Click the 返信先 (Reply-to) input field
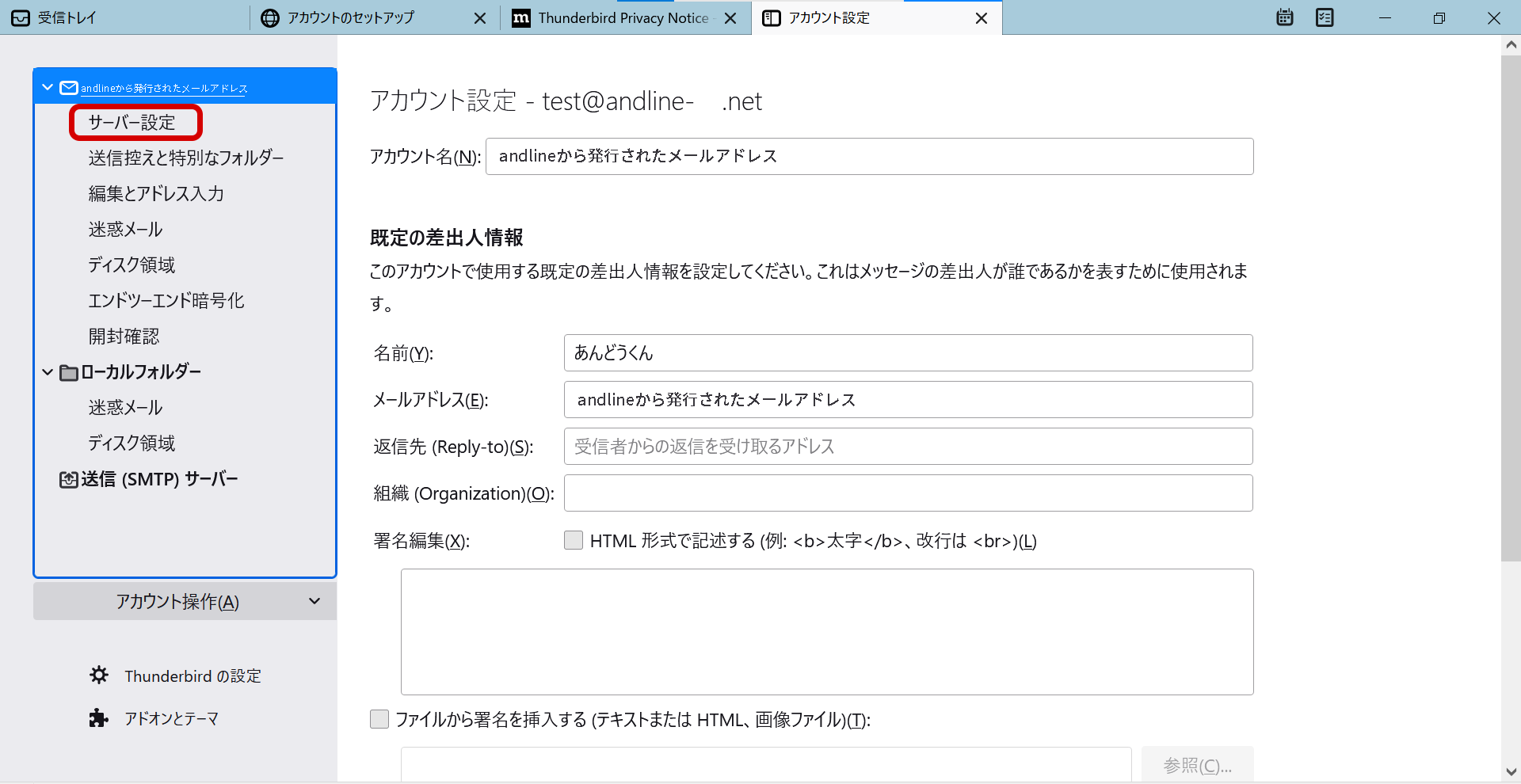 point(908,447)
